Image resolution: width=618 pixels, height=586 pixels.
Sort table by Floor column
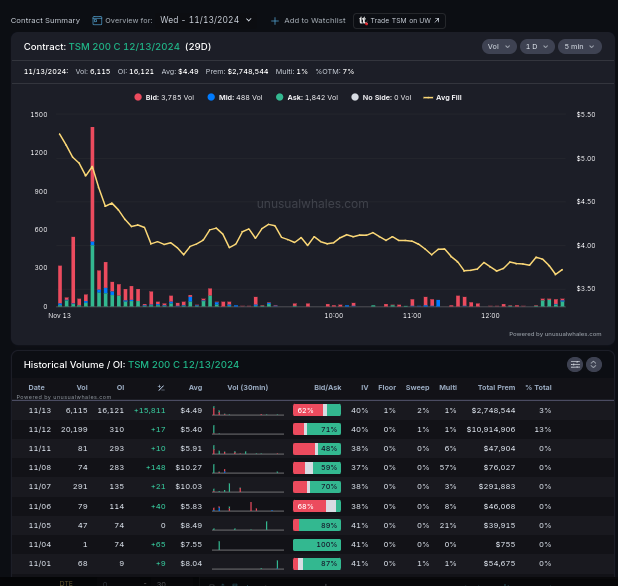pyautogui.click(x=387, y=387)
